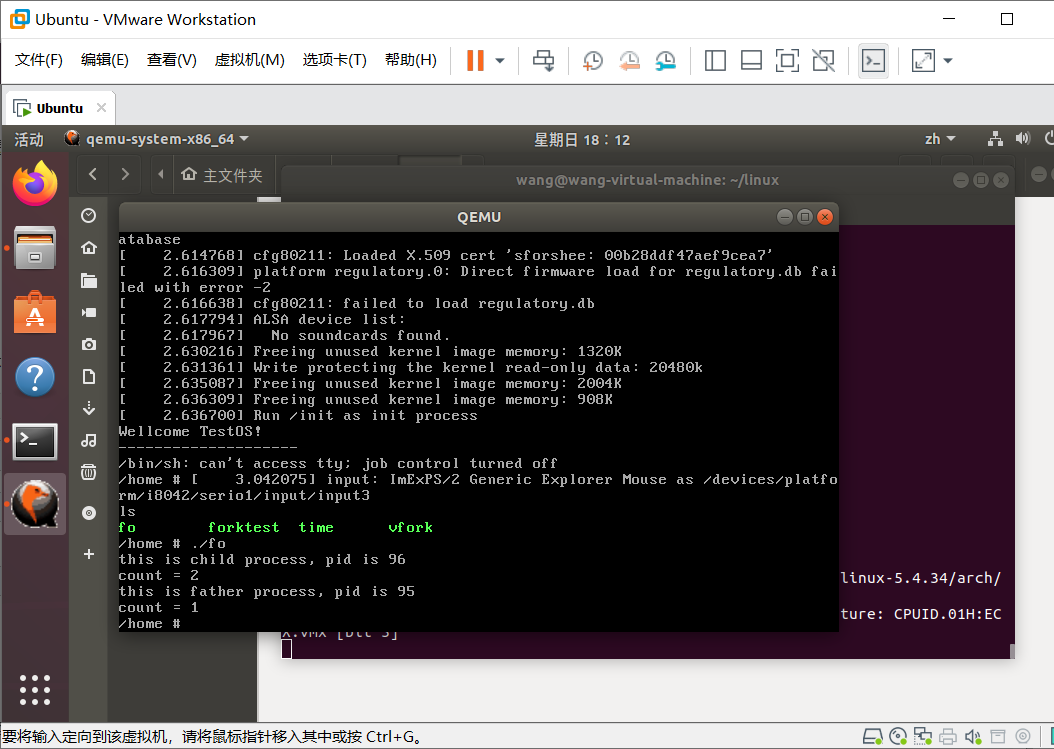Open Help from the dock
Image resolution: width=1054 pixels, height=749 pixels.
point(35,377)
